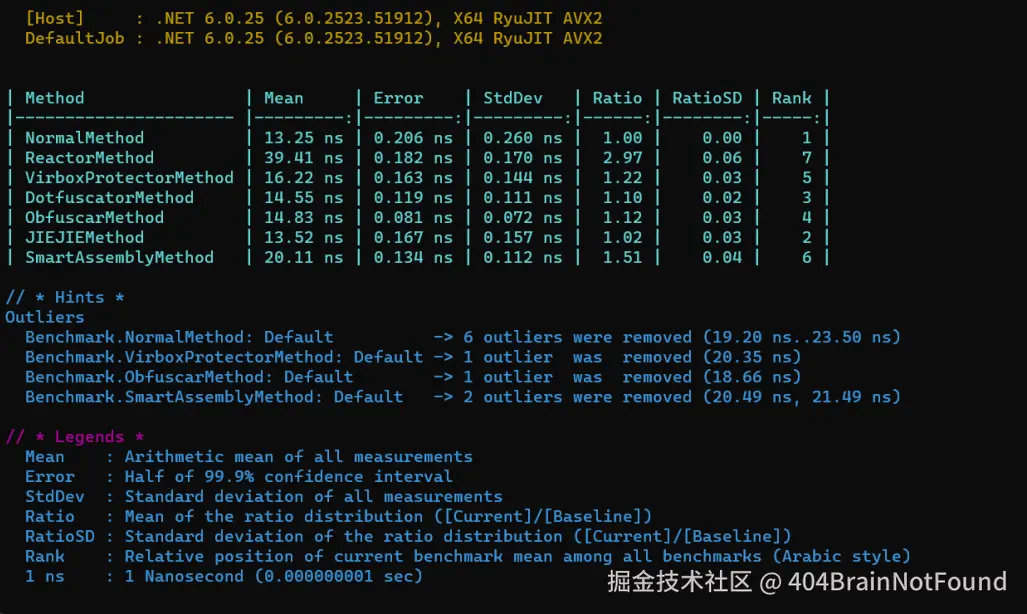
Task: Click the Error column header
Action: (398, 98)
